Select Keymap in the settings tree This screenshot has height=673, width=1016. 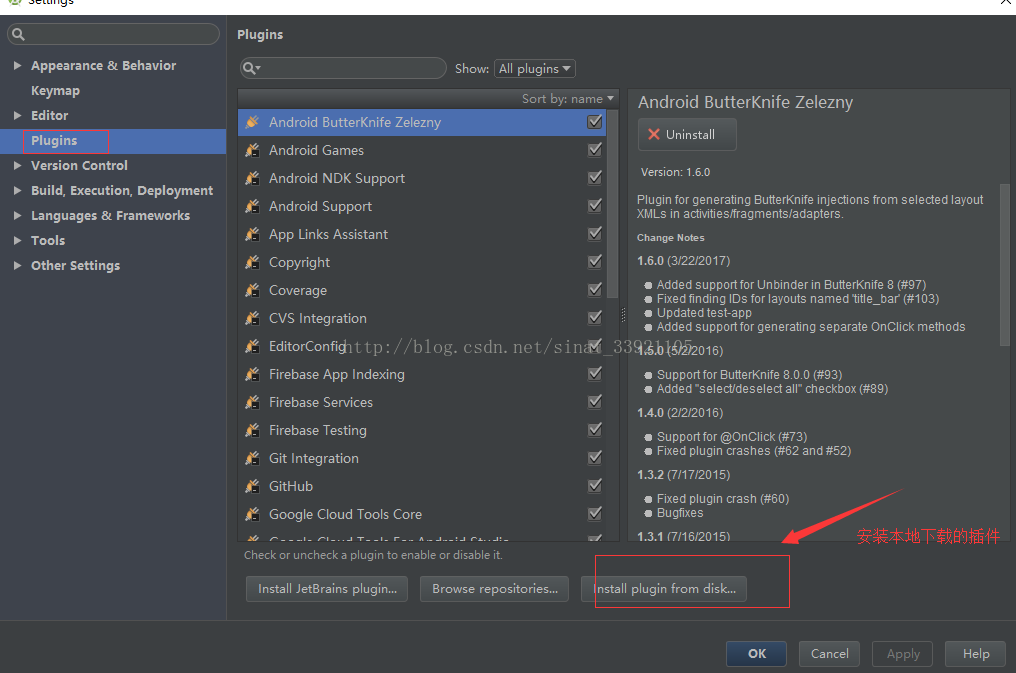coord(55,91)
